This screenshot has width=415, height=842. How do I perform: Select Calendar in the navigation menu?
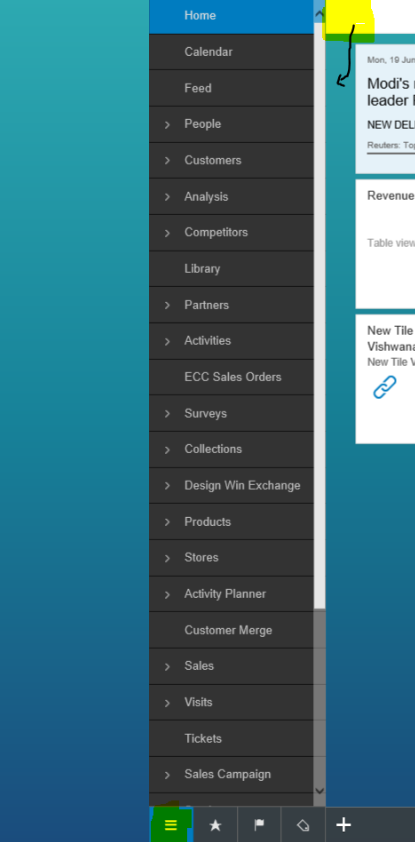coord(231,52)
